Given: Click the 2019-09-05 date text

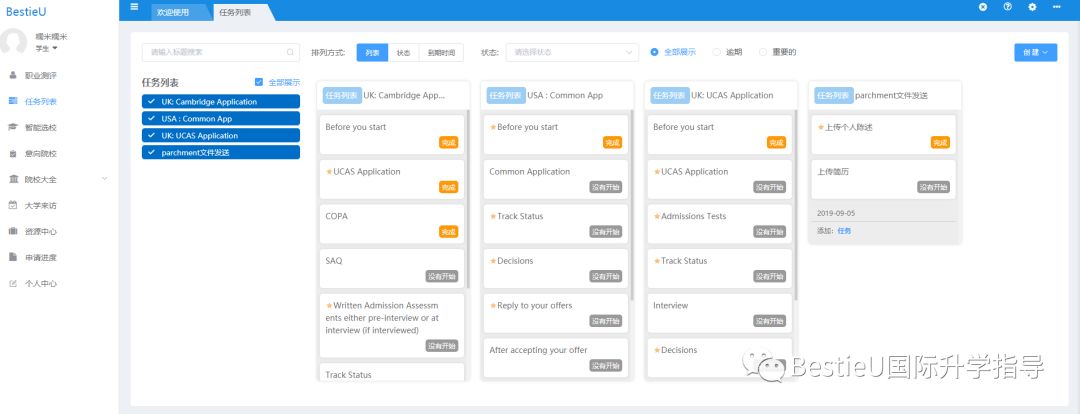Looking at the screenshot, I should click(836, 214).
